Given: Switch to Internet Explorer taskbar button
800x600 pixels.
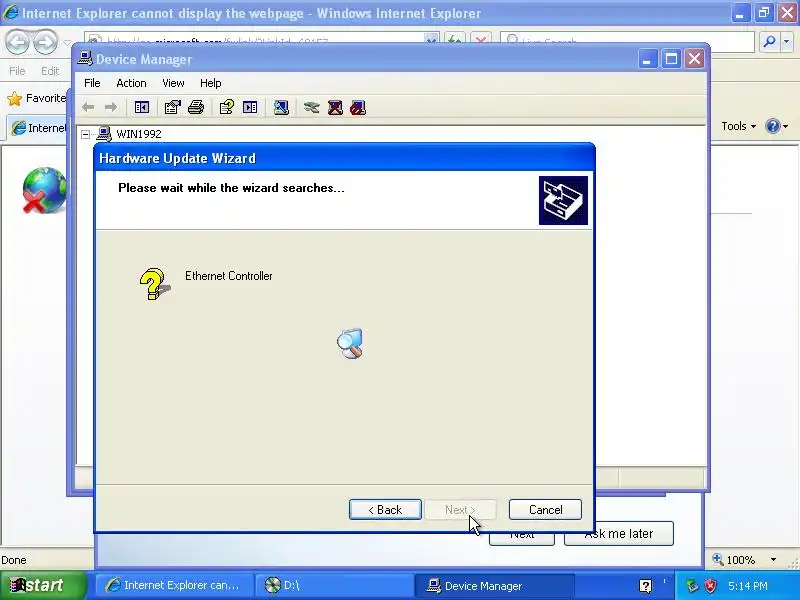Looking at the screenshot, I should click(174, 585).
